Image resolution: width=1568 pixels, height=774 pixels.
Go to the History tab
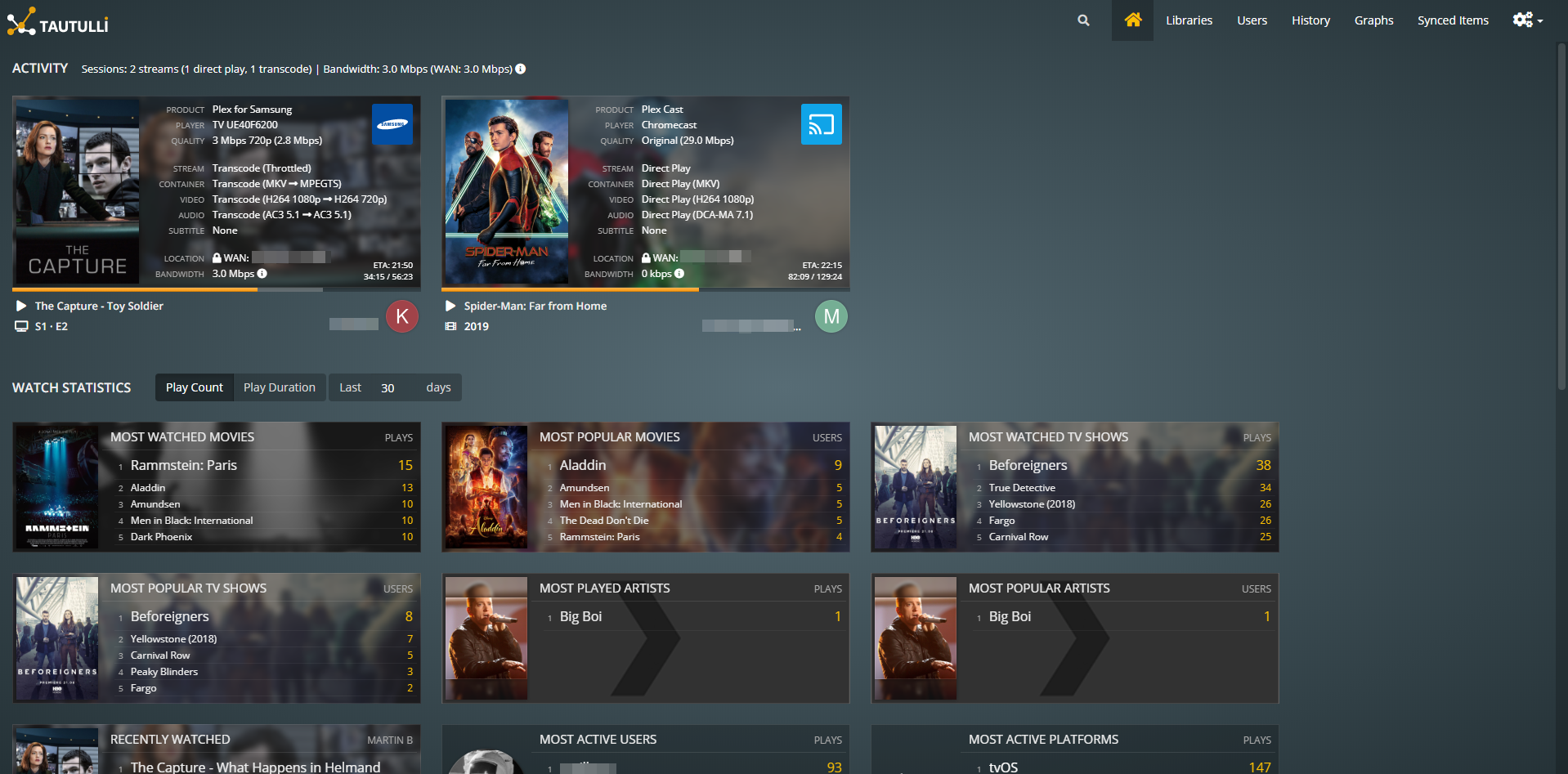1310,20
